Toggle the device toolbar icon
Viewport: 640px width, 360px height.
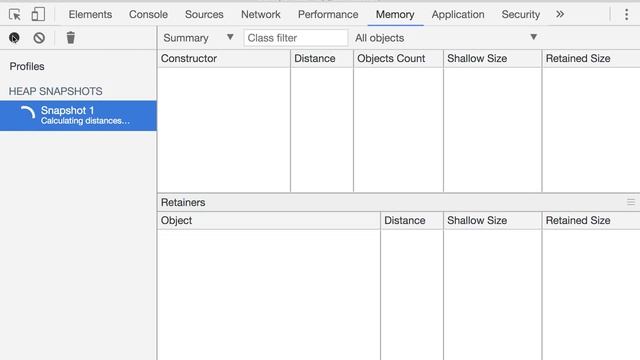coord(38,15)
